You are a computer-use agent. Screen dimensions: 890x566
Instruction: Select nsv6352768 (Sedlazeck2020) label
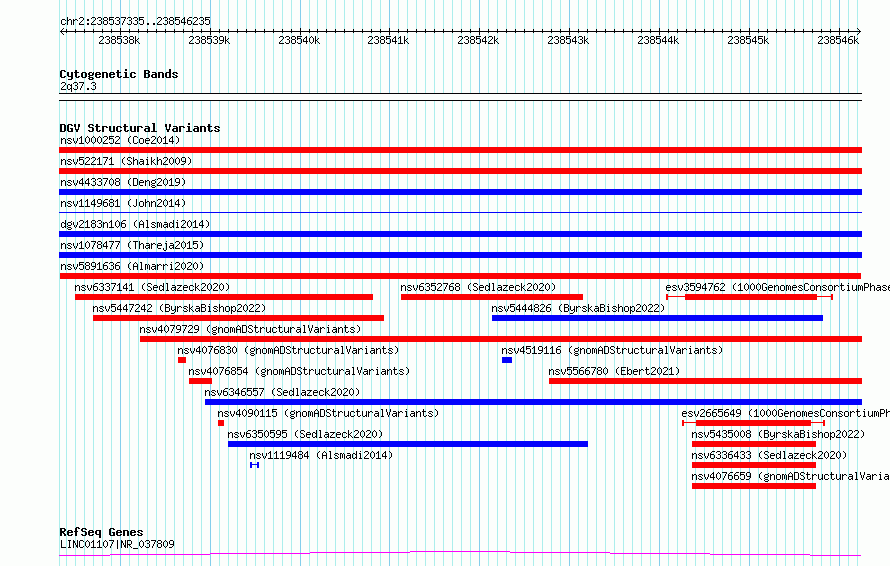click(478, 287)
